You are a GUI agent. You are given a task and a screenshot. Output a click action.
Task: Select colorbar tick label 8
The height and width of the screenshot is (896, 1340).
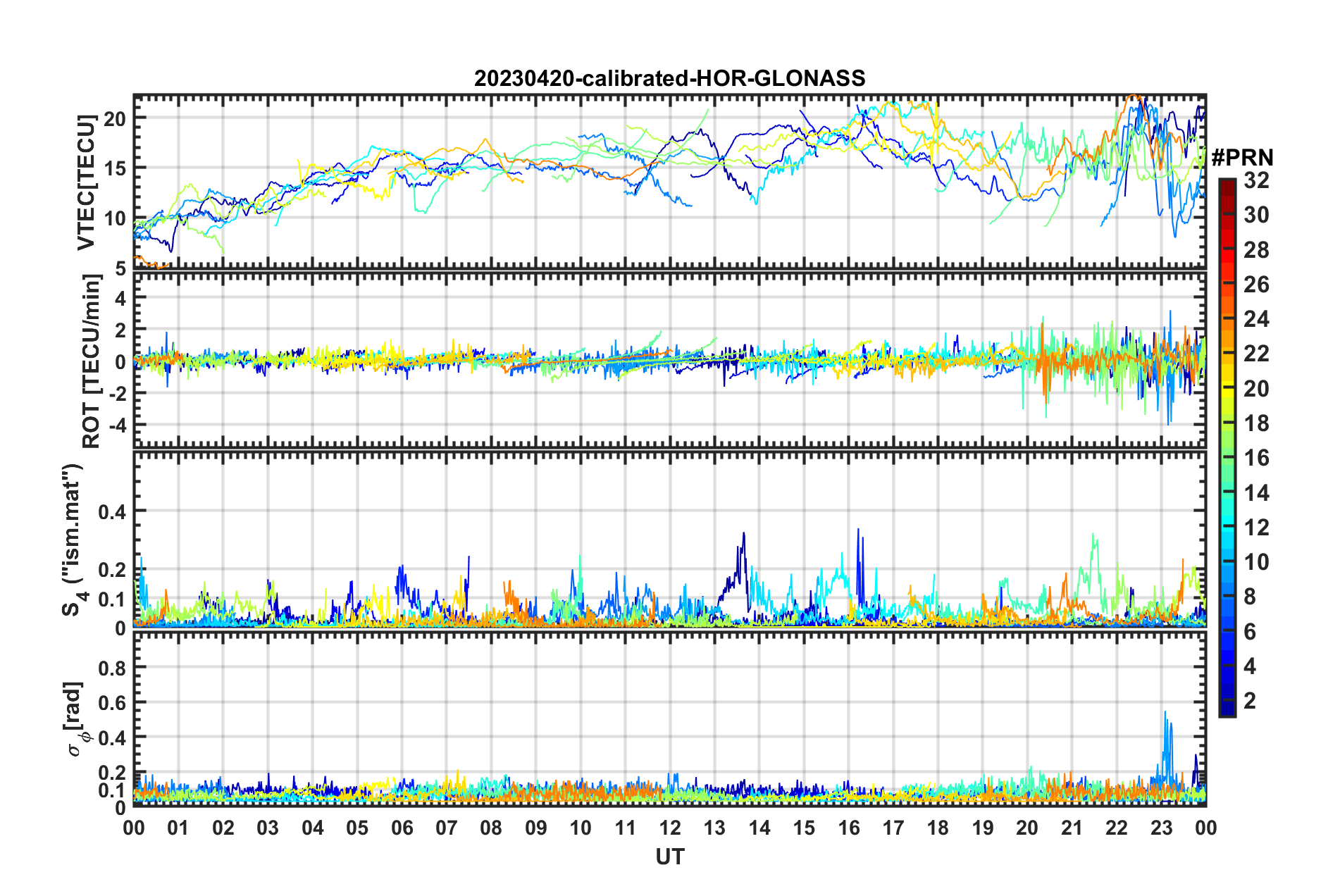click(1250, 597)
